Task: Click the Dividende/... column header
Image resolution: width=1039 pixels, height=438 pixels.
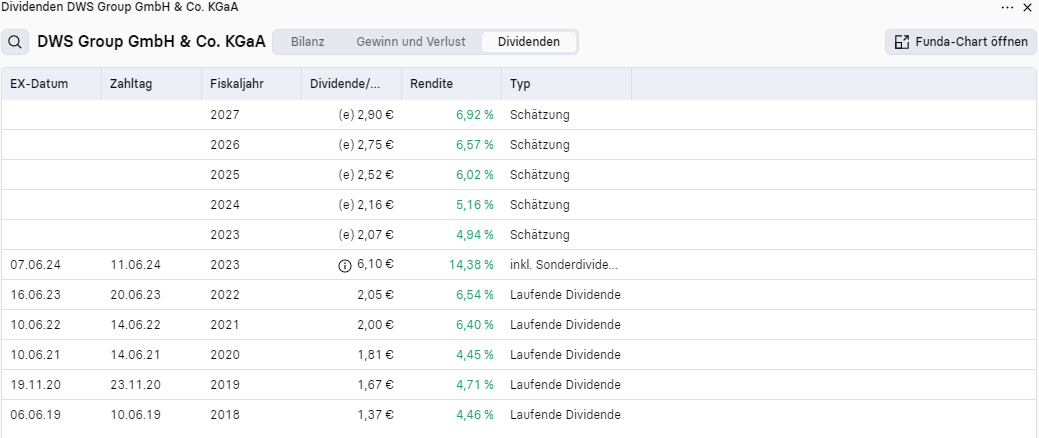Action: (352, 84)
